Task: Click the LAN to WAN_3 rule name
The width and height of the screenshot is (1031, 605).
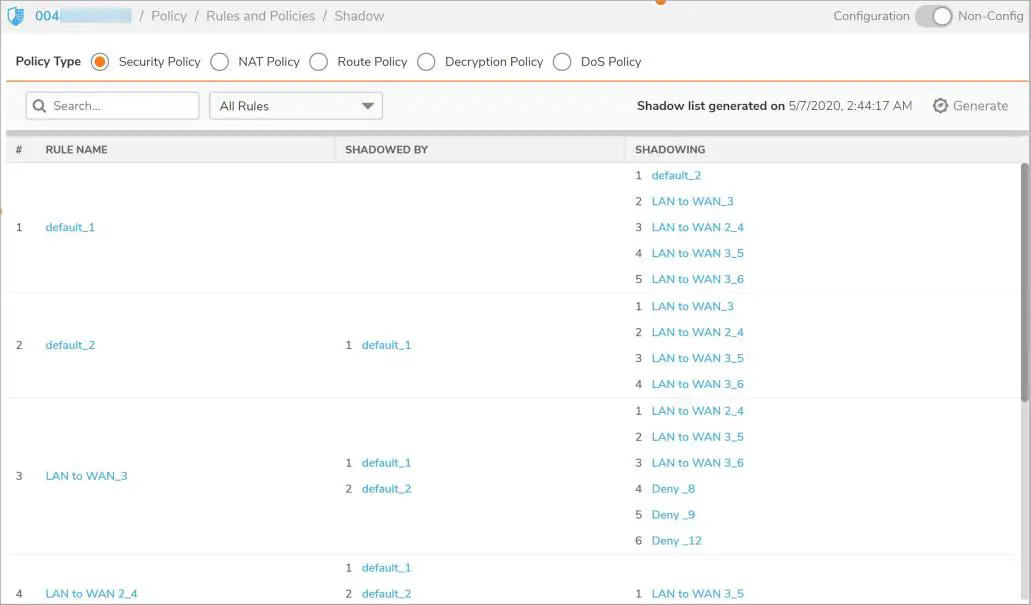Action: click(86, 476)
